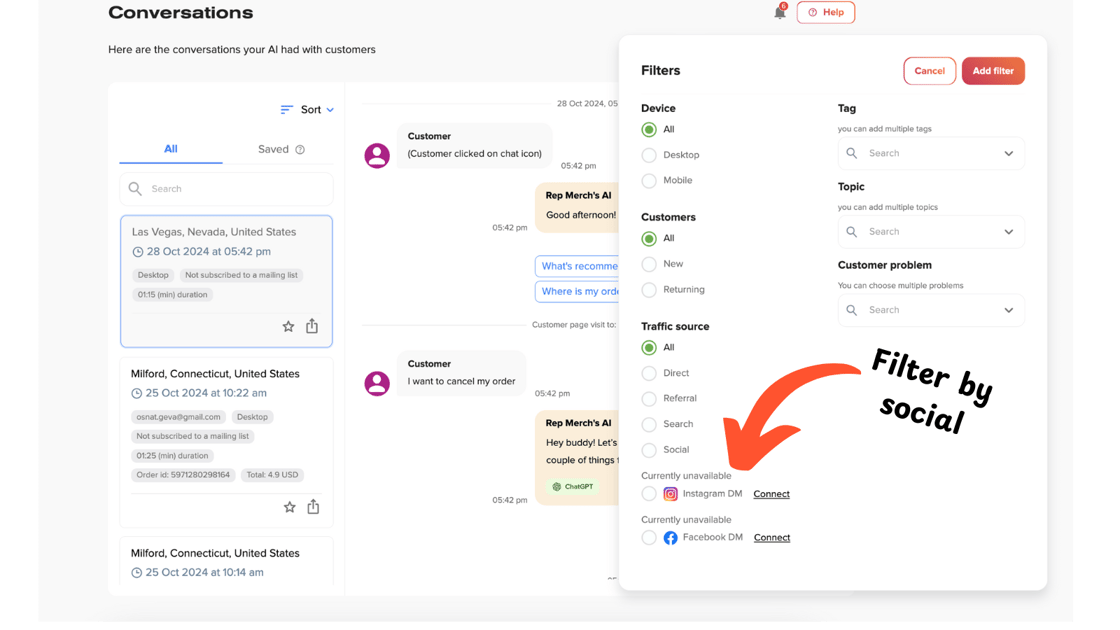The image size is (1120, 630).
Task: Select Social traffic source
Action: pos(649,450)
